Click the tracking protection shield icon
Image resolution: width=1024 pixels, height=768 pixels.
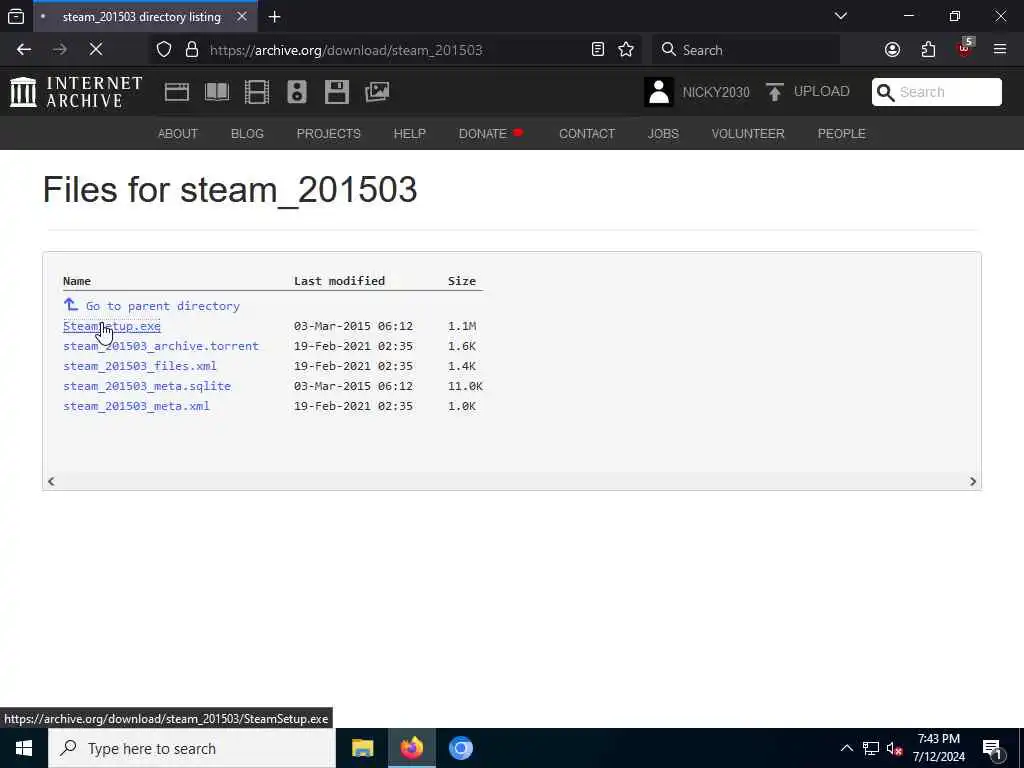[x=164, y=50]
